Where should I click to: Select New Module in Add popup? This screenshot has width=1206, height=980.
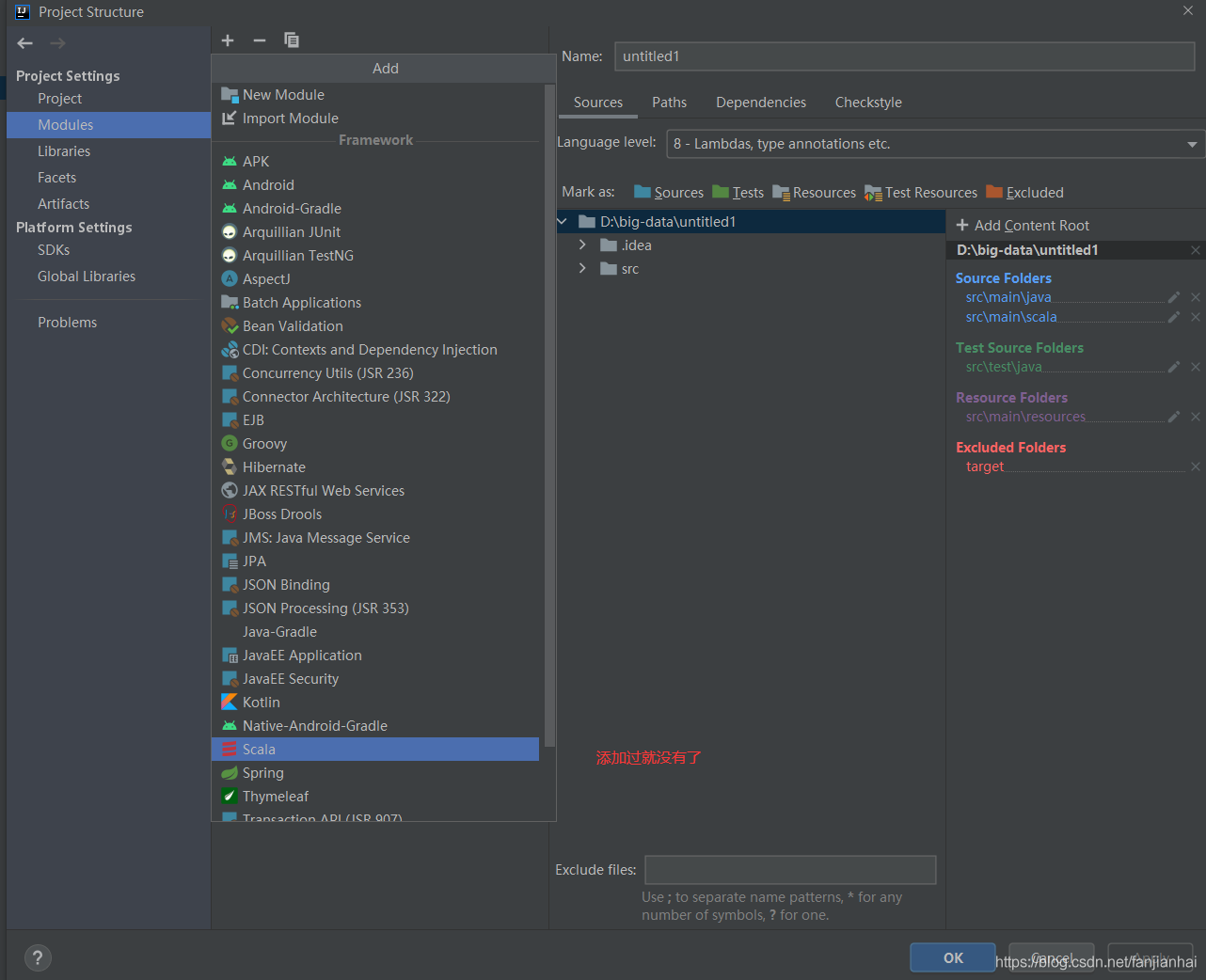click(375, 95)
